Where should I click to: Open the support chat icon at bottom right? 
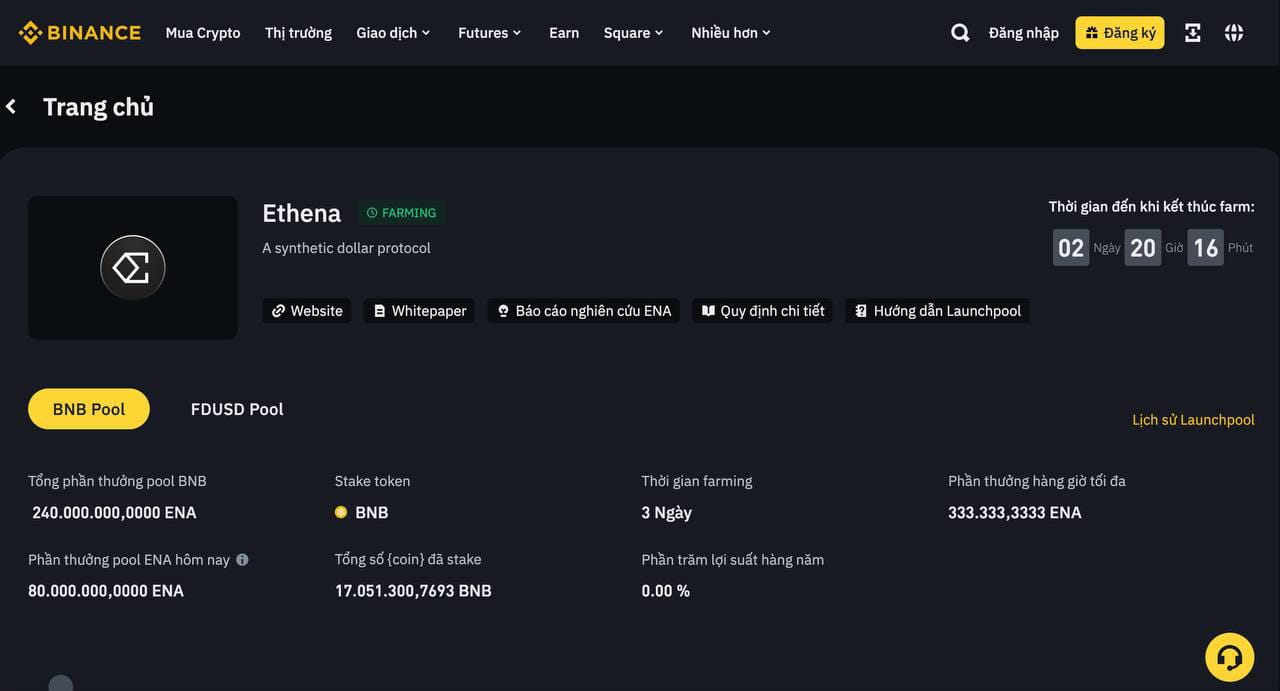[1229, 657]
